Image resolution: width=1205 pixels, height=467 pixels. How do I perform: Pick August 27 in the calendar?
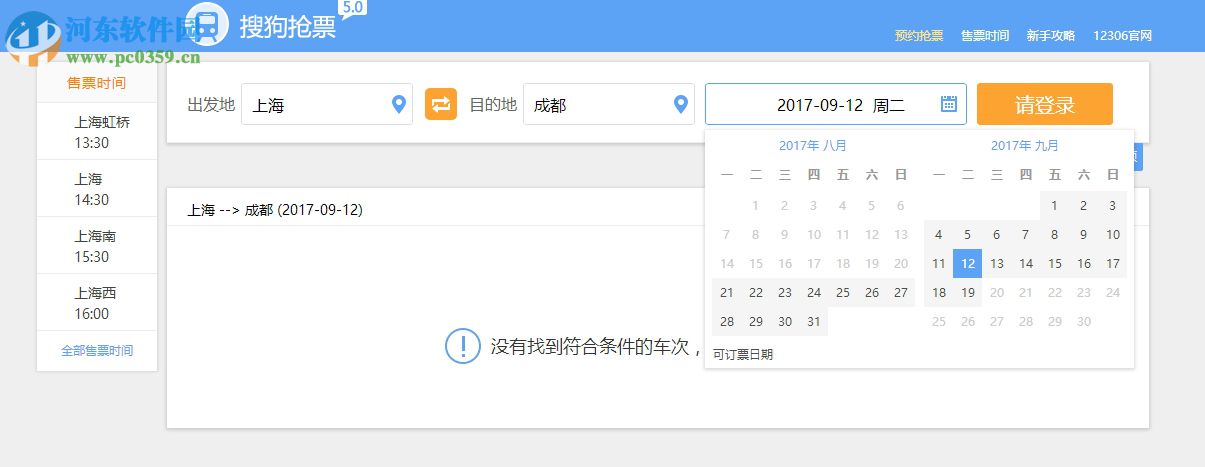click(x=901, y=293)
